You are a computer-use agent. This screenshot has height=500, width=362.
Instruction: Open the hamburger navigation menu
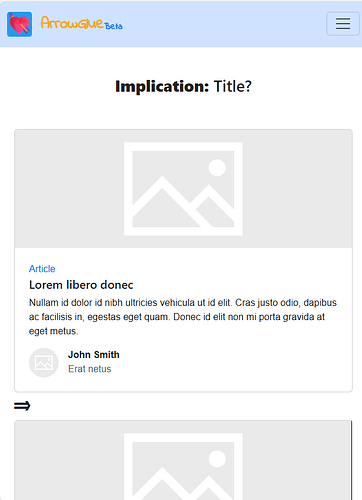pos(343,24)
